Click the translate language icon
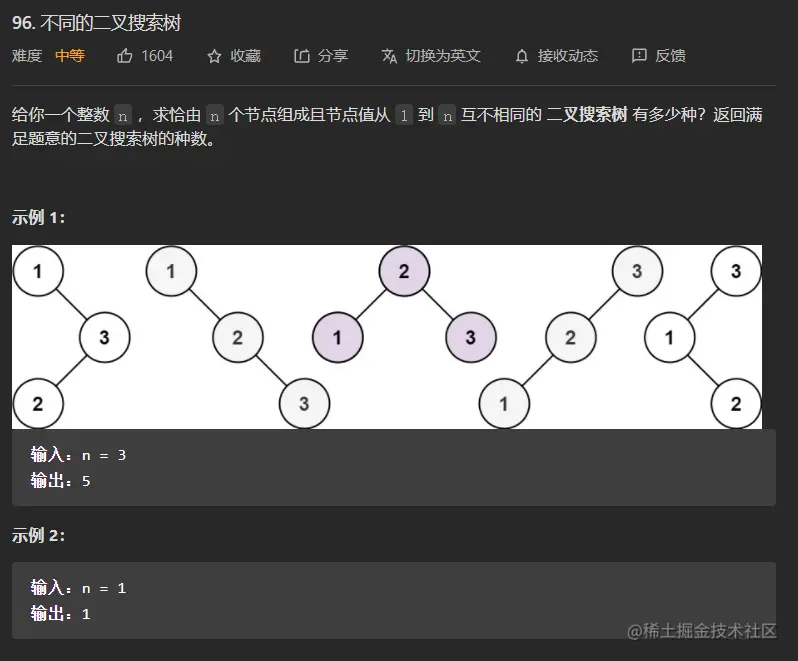798x661 pixels. pyautogui.click(x=389, y=56)
